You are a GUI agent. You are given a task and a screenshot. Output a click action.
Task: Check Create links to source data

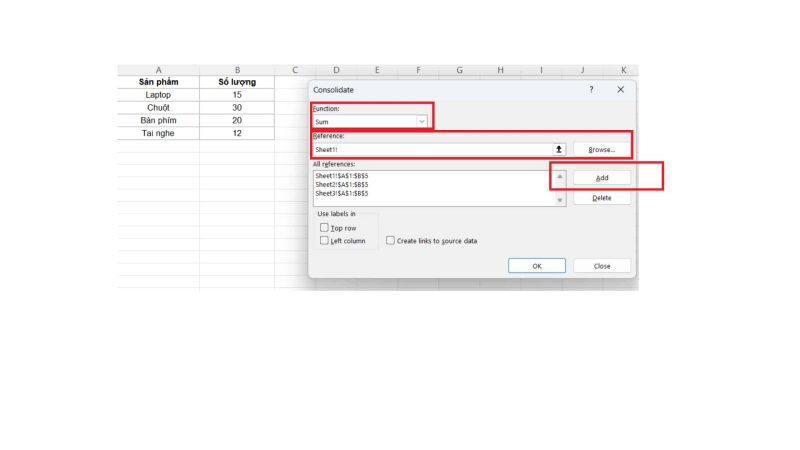[390, 240]
